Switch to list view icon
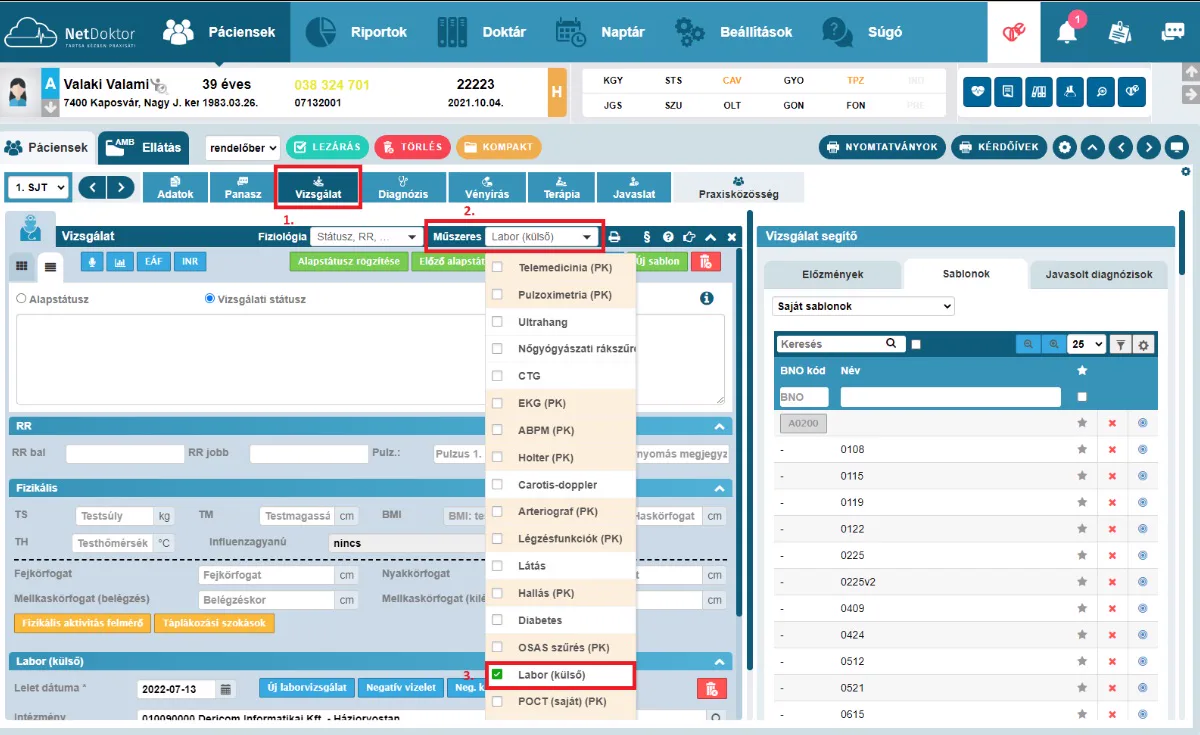 click(x=49, y=265)
